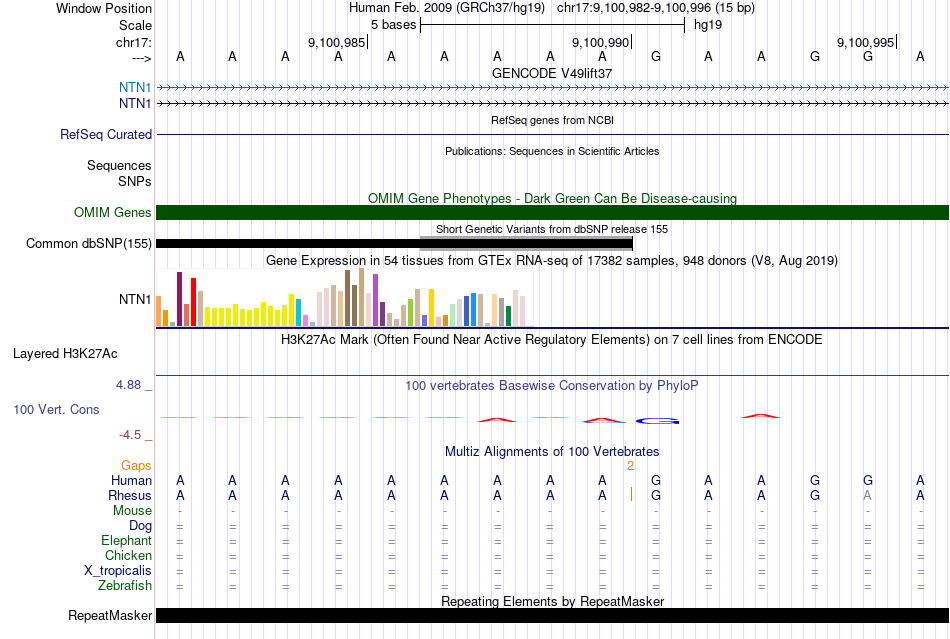Select the Rhesus species label
950x639 pixels.
[130, 495]
